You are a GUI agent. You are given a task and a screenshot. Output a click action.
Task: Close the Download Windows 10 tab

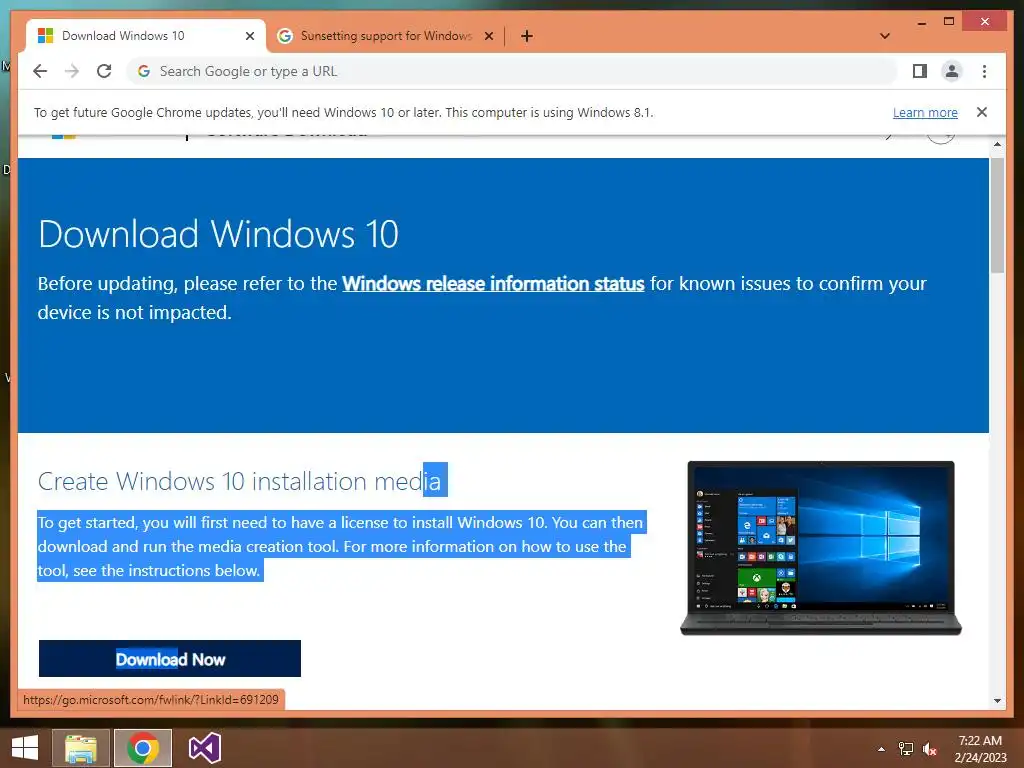pos(249,36)
